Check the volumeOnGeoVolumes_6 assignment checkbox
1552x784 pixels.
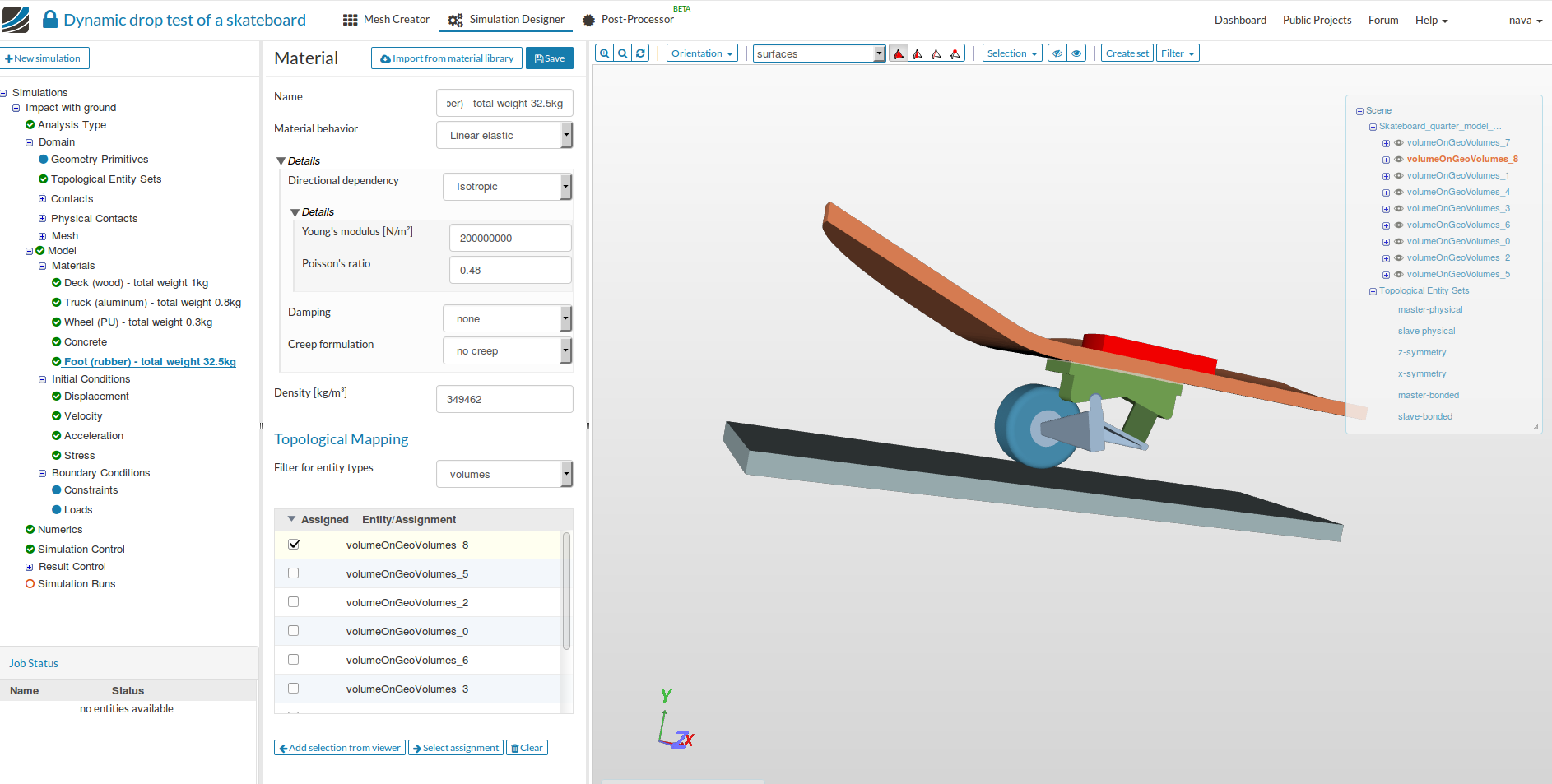[294, 660]
